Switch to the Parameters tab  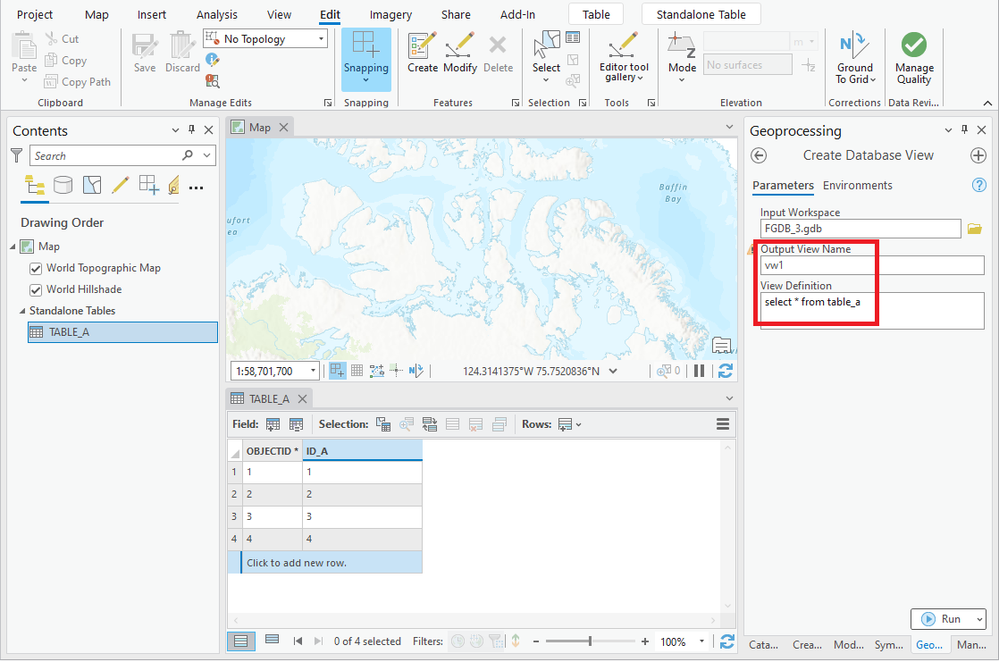pos(783,185)
